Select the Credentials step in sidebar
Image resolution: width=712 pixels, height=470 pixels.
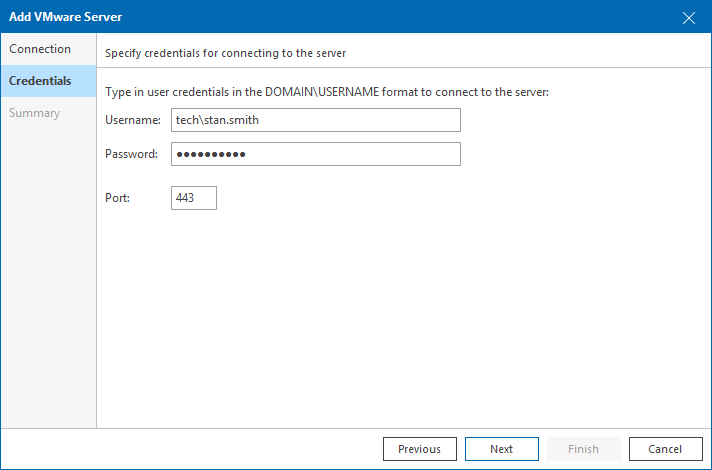[x=41, y=81]
